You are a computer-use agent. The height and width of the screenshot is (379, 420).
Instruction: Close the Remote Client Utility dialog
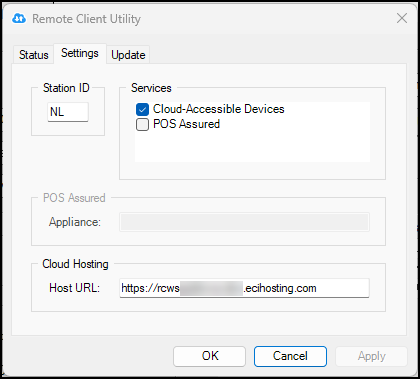tap(402, 18)
